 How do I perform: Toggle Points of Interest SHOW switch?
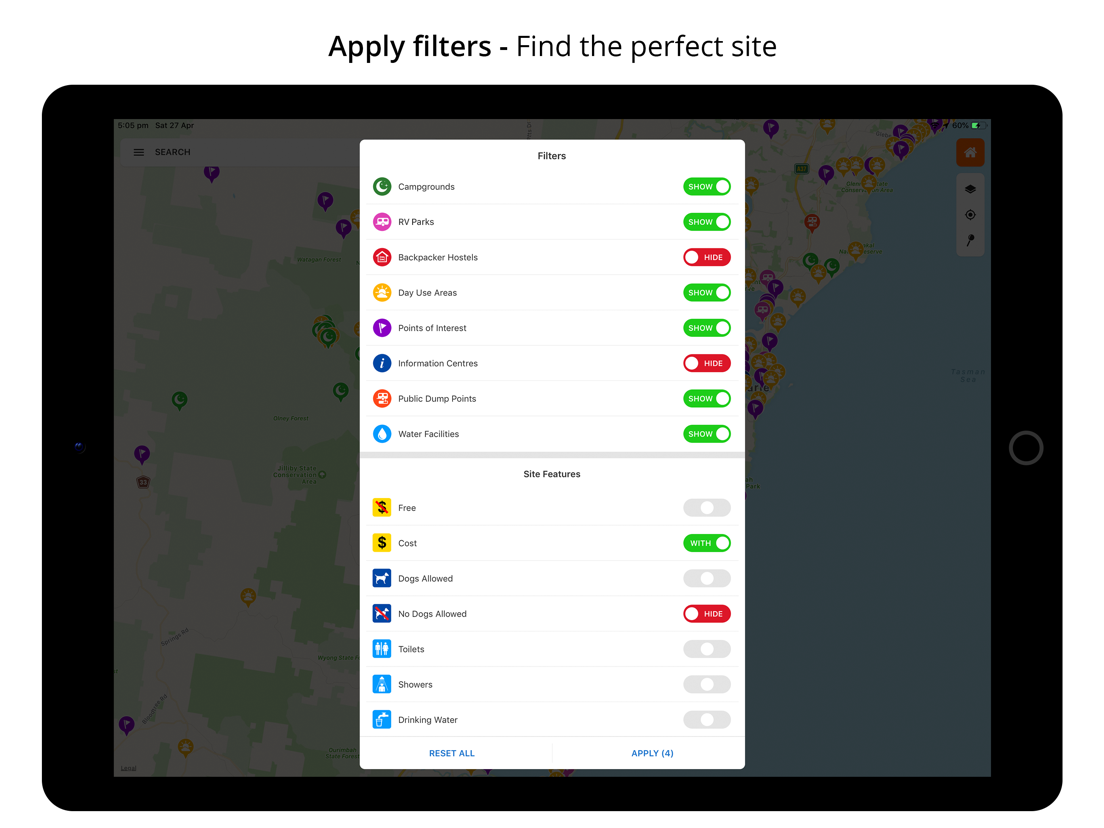(x=706, y=328)
